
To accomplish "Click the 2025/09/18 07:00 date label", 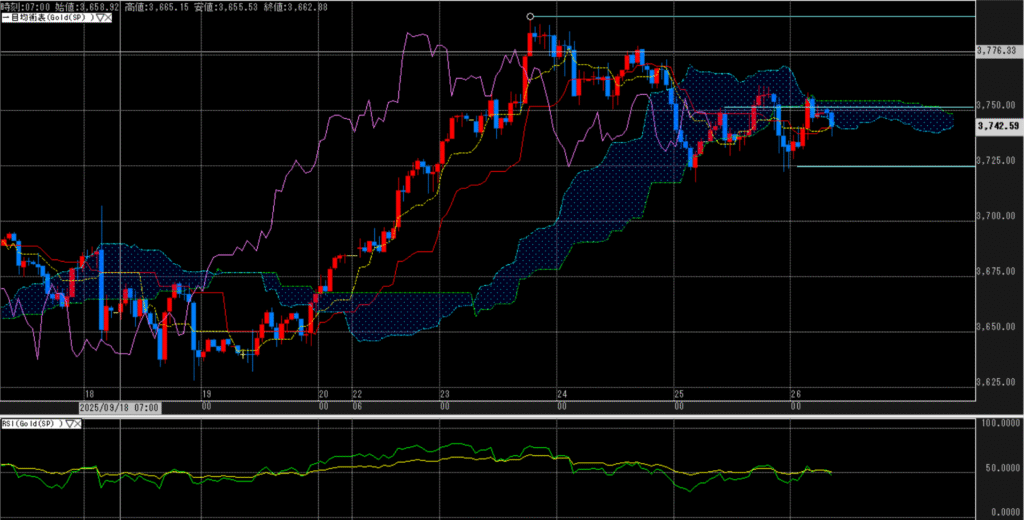I will pyautogui.click(x=118, y=408).
